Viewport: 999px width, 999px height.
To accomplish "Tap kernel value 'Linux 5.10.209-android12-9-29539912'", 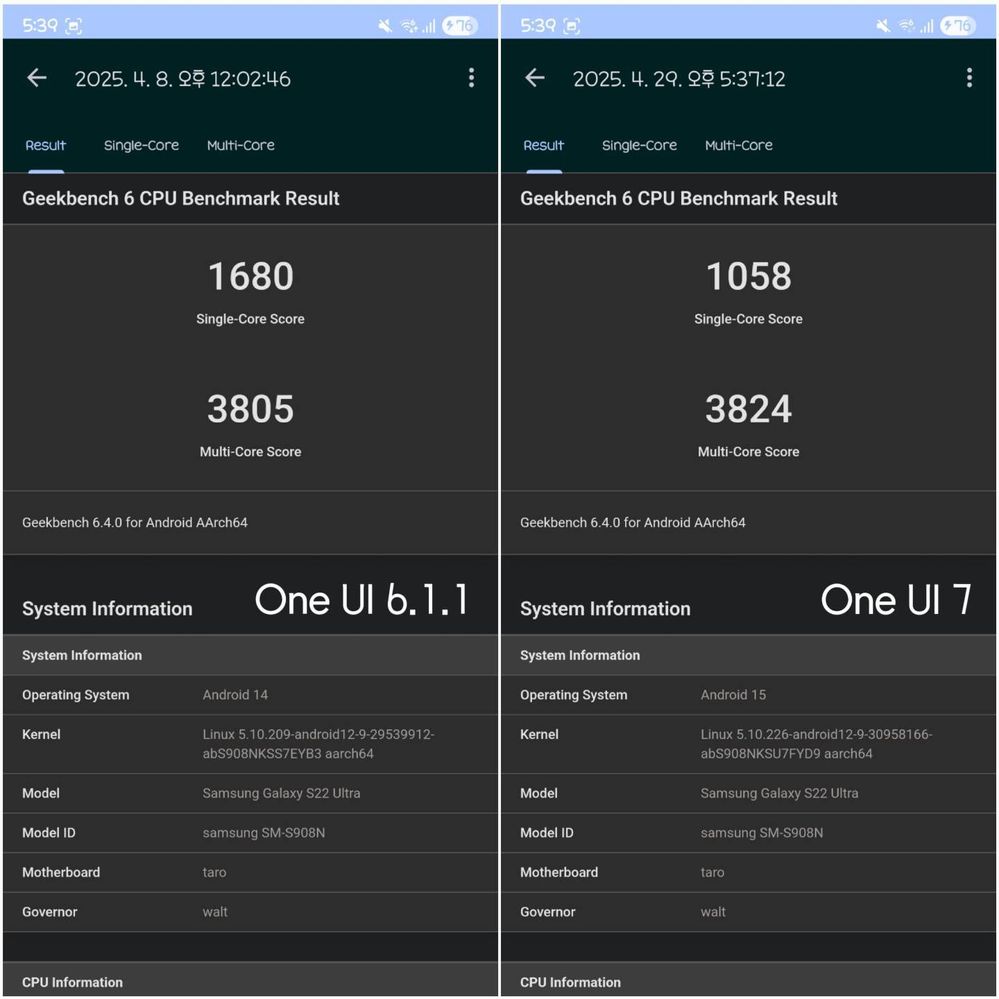I will point(319,735).
